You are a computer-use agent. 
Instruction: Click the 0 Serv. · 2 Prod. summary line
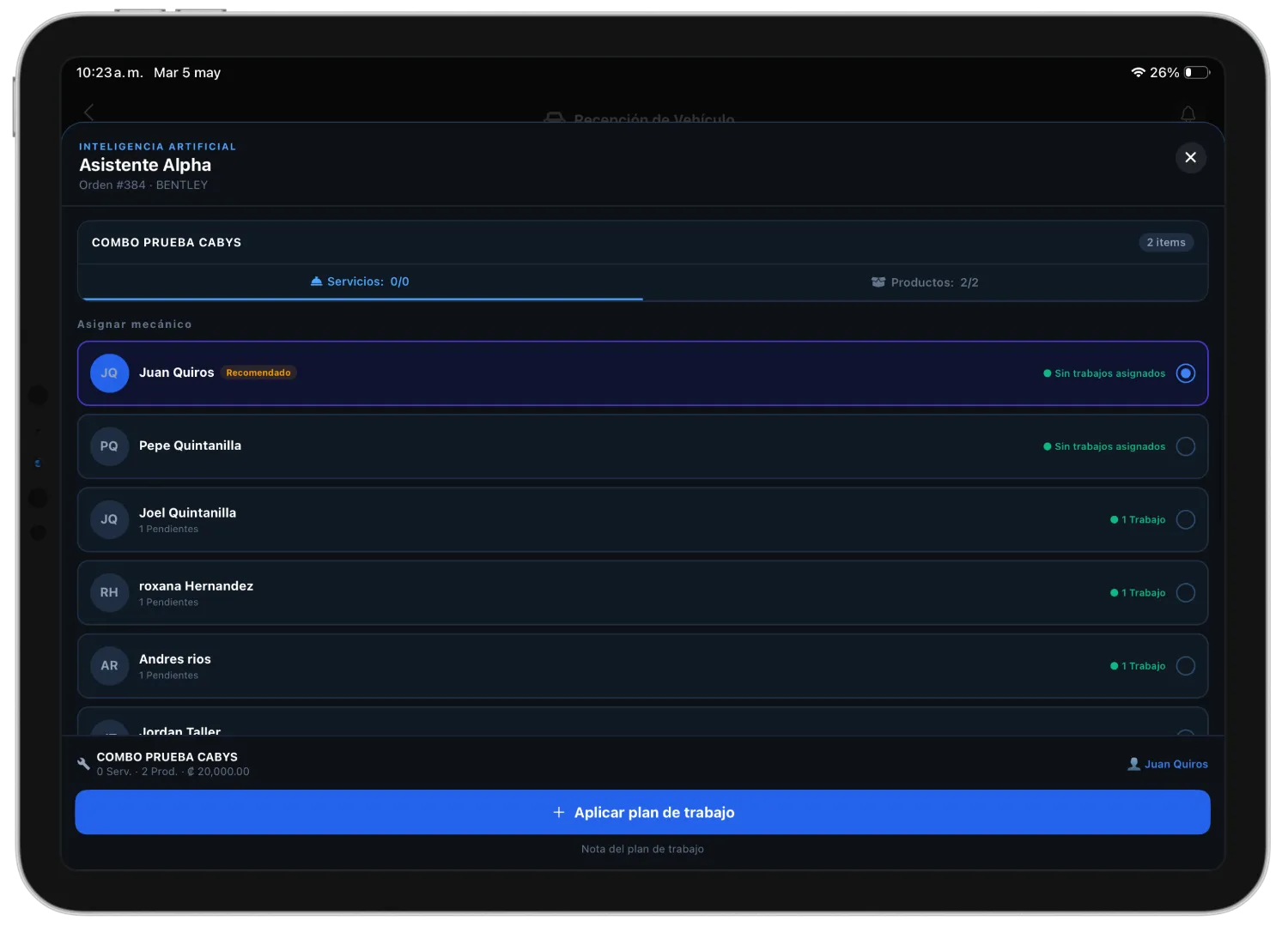click(173, 772)
